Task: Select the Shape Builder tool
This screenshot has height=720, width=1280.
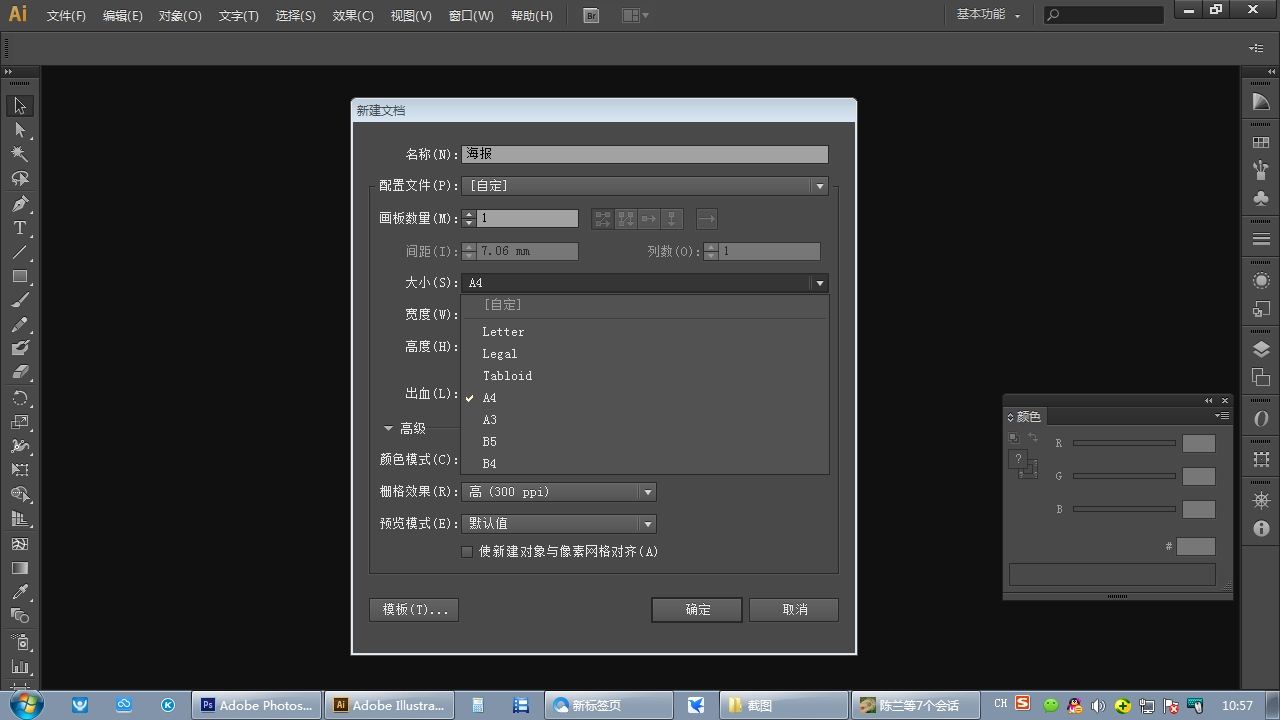Action: (x=20, y=495)
